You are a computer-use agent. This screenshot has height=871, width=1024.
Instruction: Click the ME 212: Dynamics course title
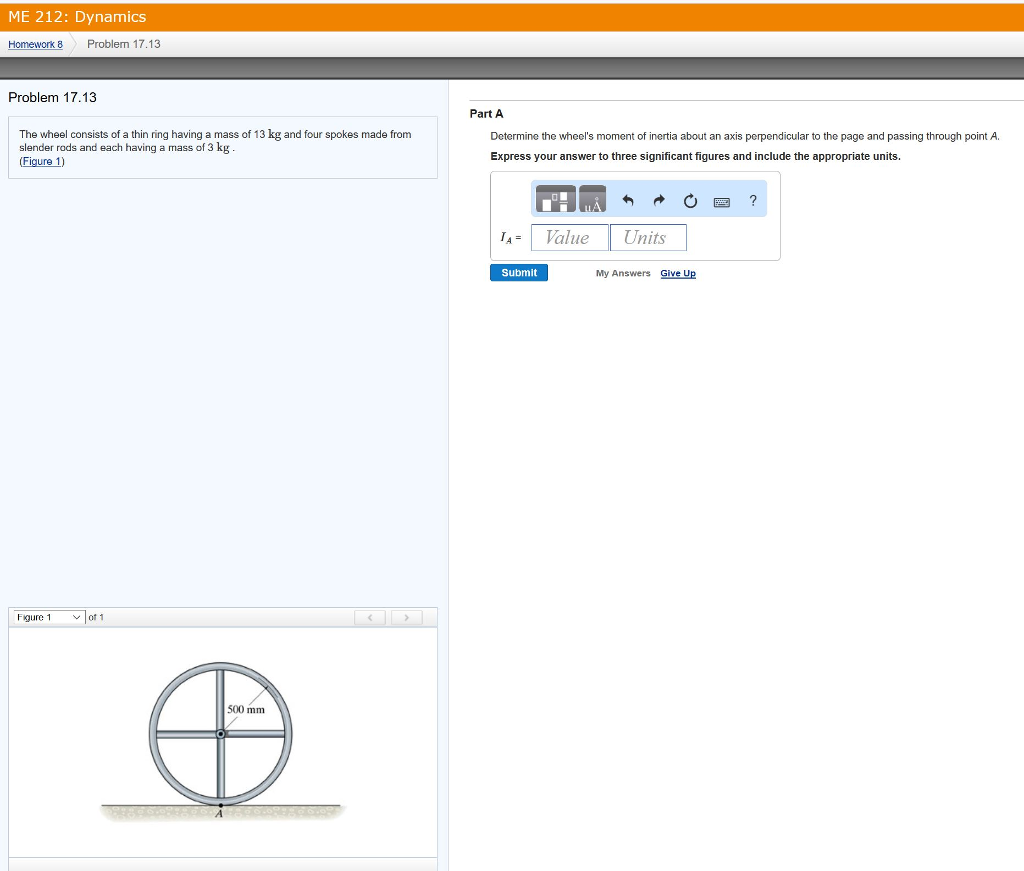pos(77,17)
